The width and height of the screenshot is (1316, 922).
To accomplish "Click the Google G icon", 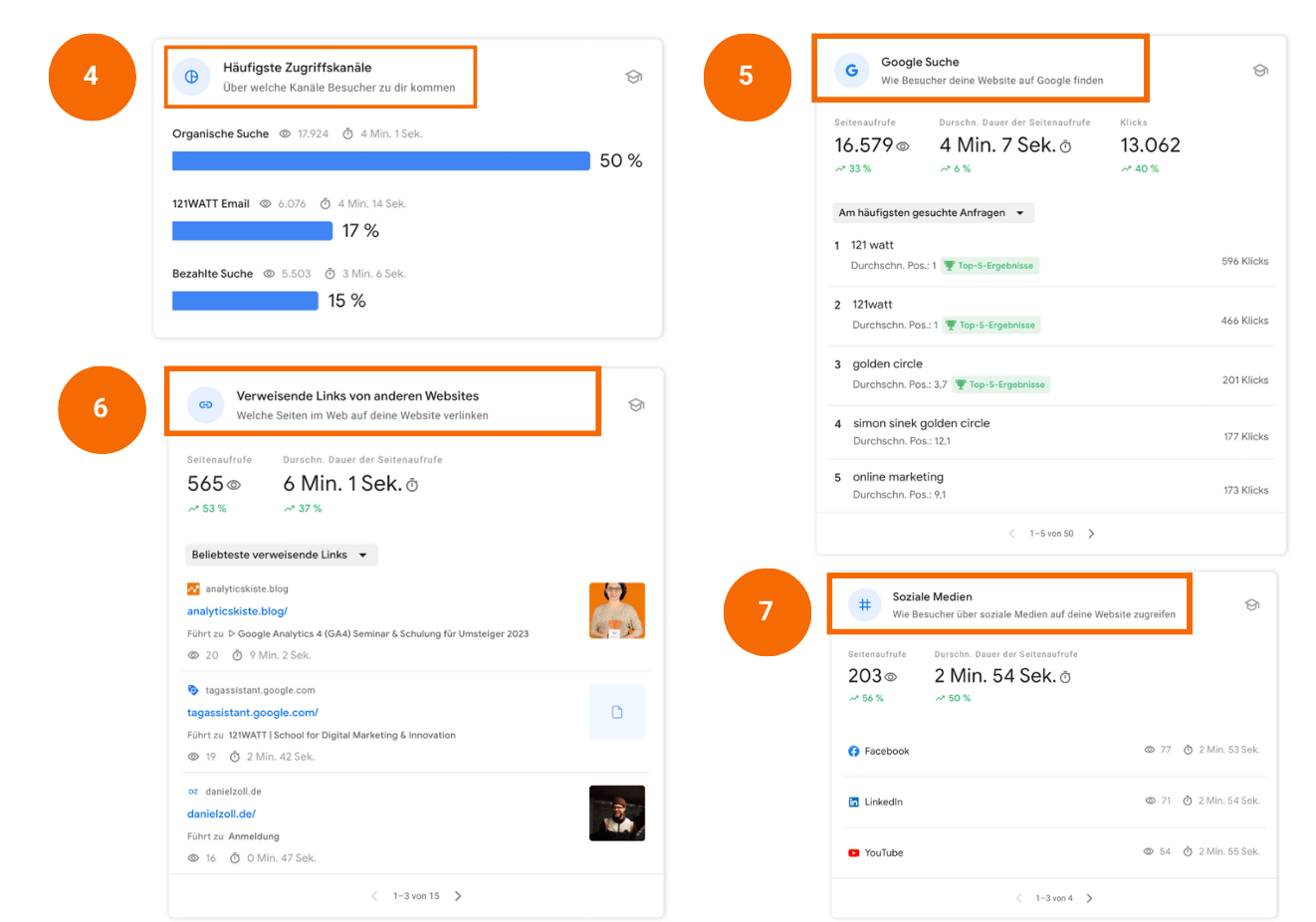I will (x=851, y=71).
